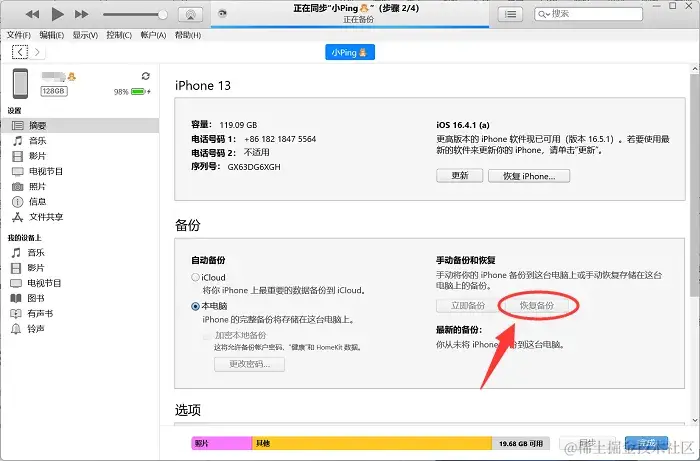Click the fast forward next button
This screenshot has height=461, width=700.
click(81, 14)
